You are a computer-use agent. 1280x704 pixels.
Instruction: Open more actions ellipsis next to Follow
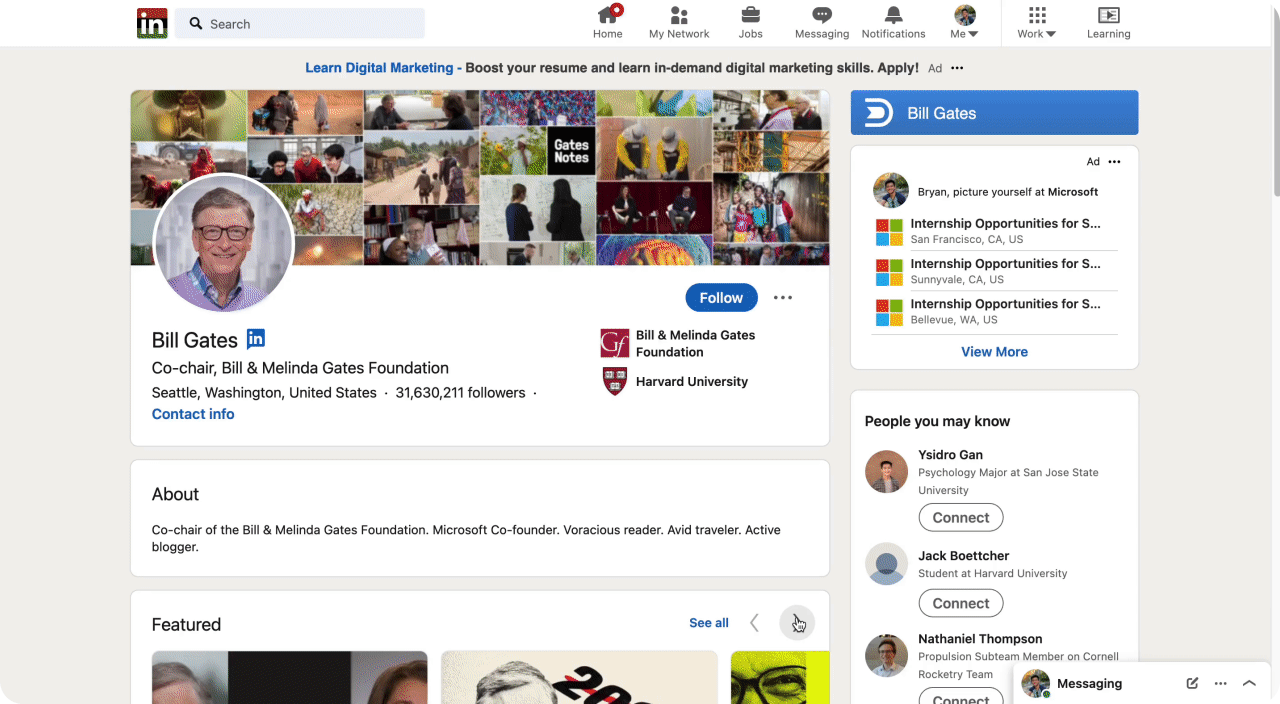click(x=783, y=297)
